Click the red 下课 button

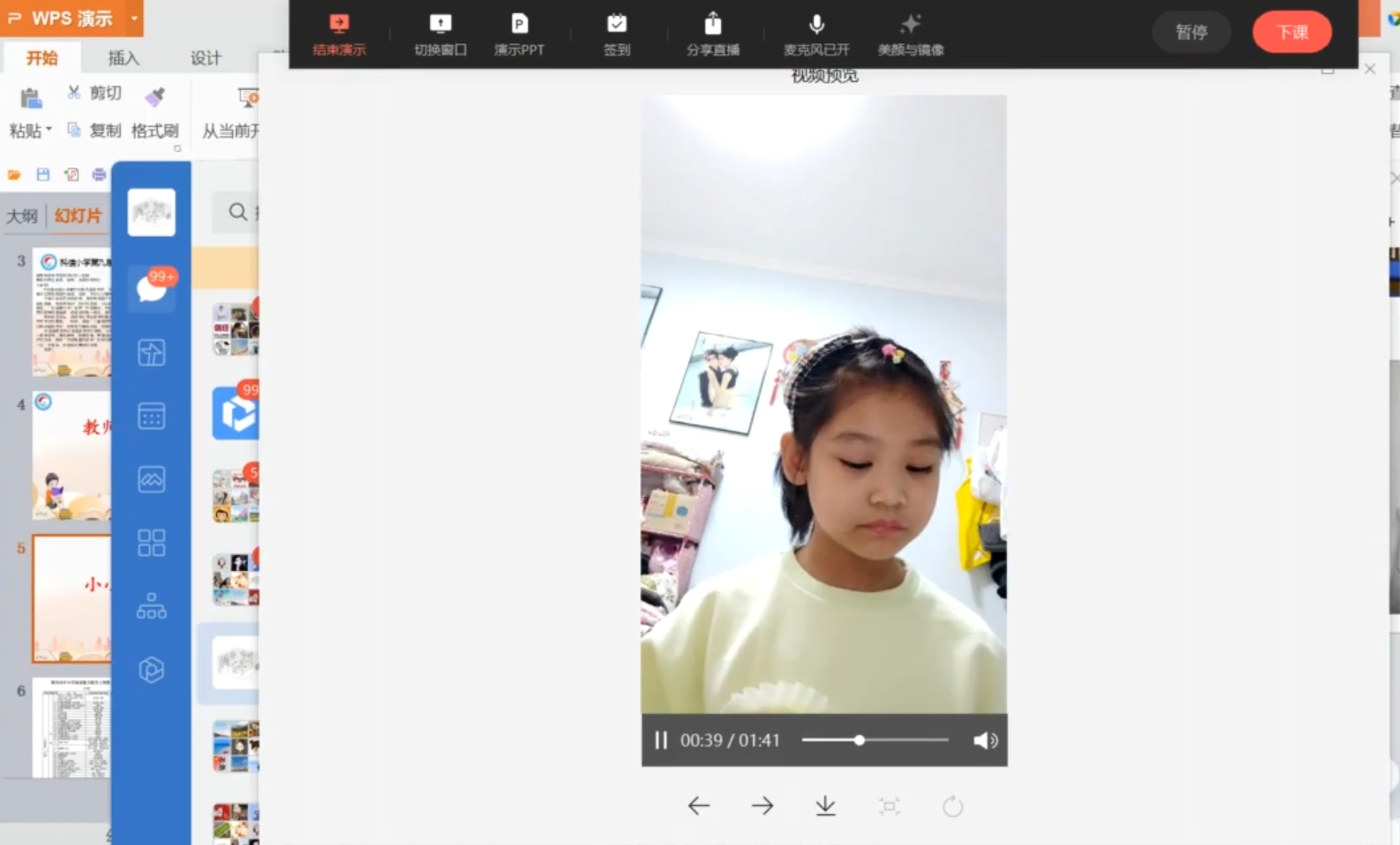[x=1292, y=33]
